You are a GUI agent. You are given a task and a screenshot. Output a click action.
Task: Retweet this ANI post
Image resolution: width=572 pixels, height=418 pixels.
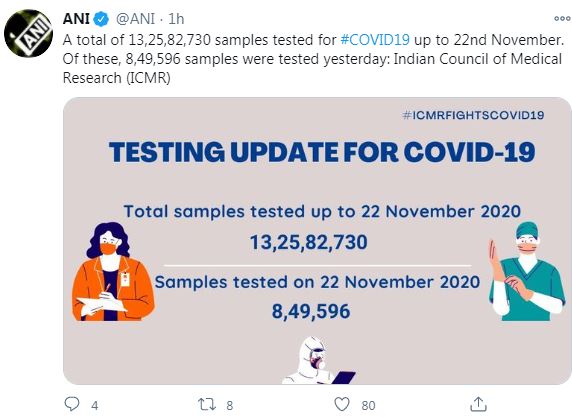pos(207,405)
